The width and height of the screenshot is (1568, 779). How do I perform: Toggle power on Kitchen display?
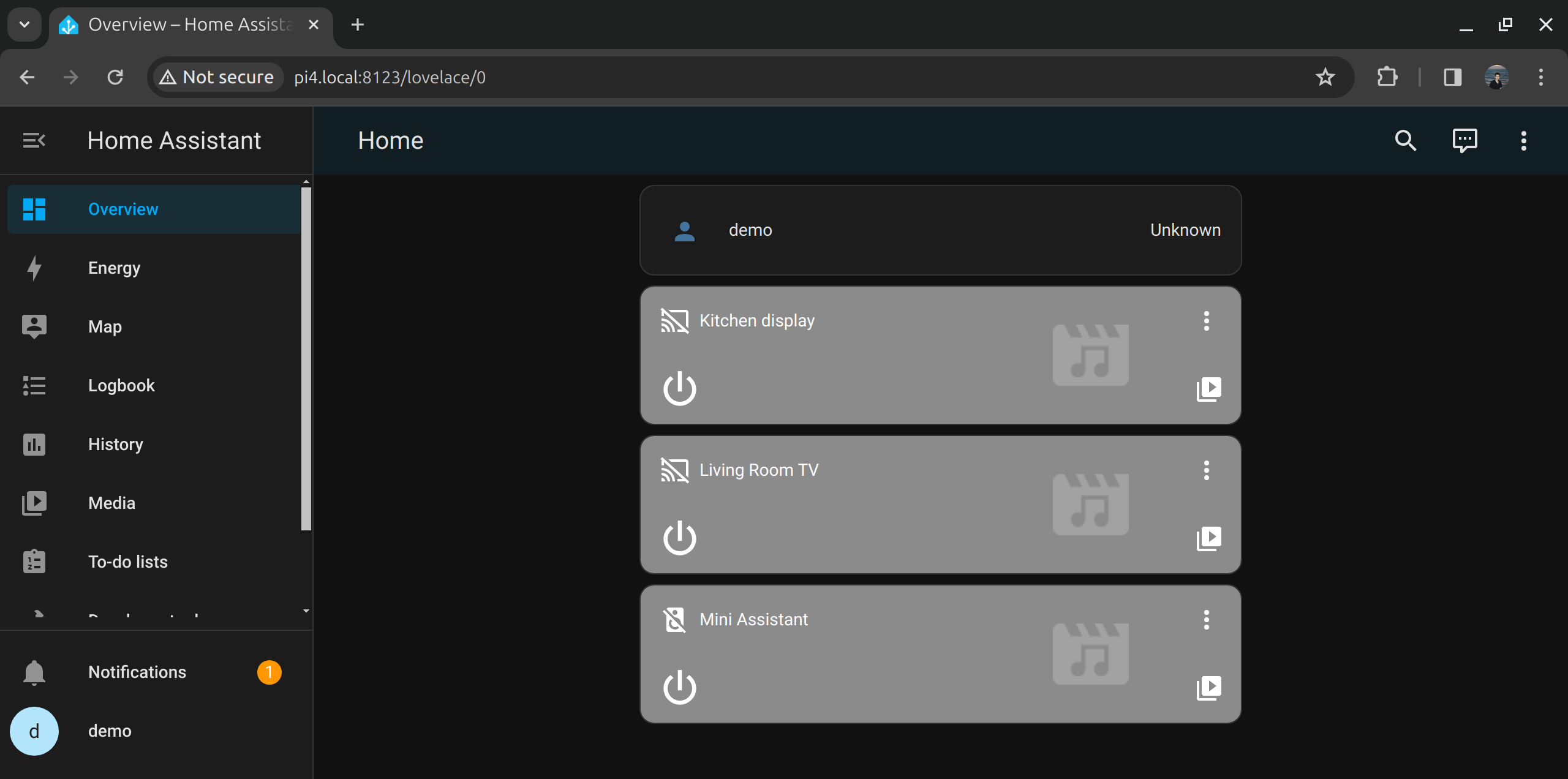pos(679,389)
